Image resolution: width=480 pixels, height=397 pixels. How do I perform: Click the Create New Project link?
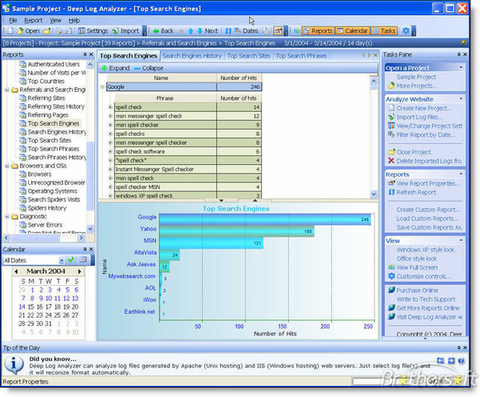tap(424, 108)
